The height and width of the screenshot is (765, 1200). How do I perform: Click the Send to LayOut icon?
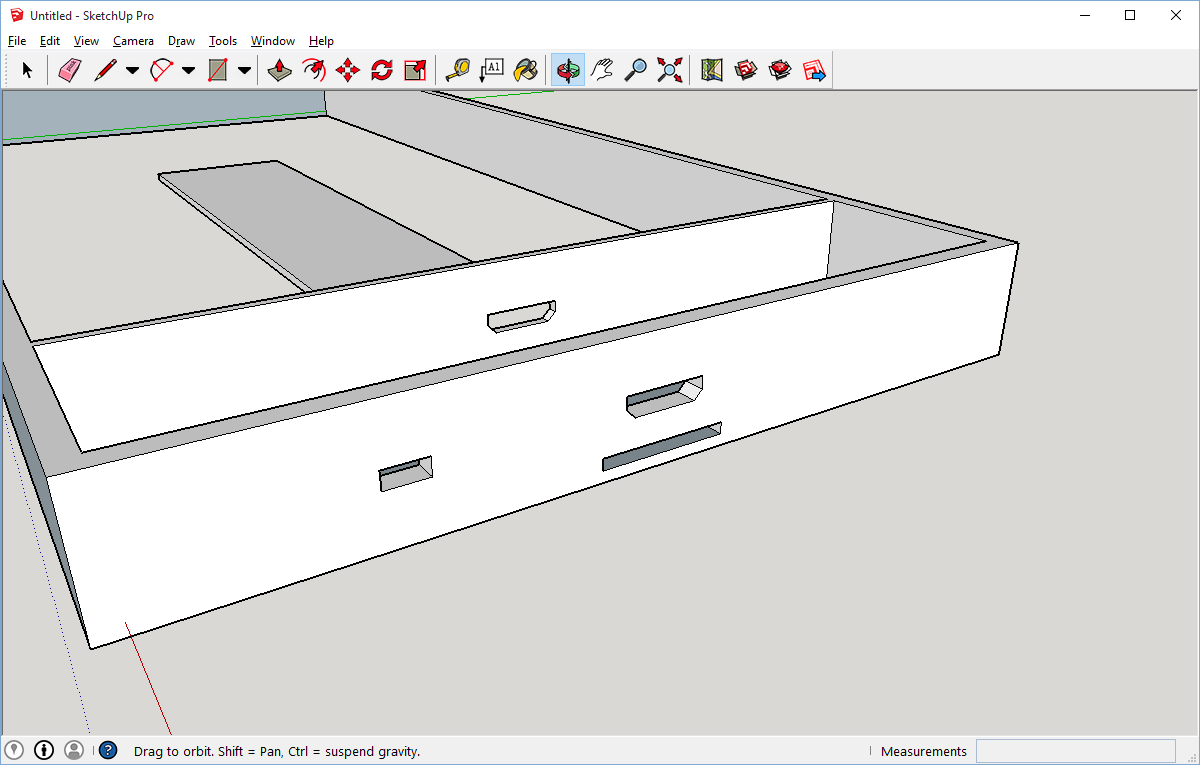(x=814, y=70)
